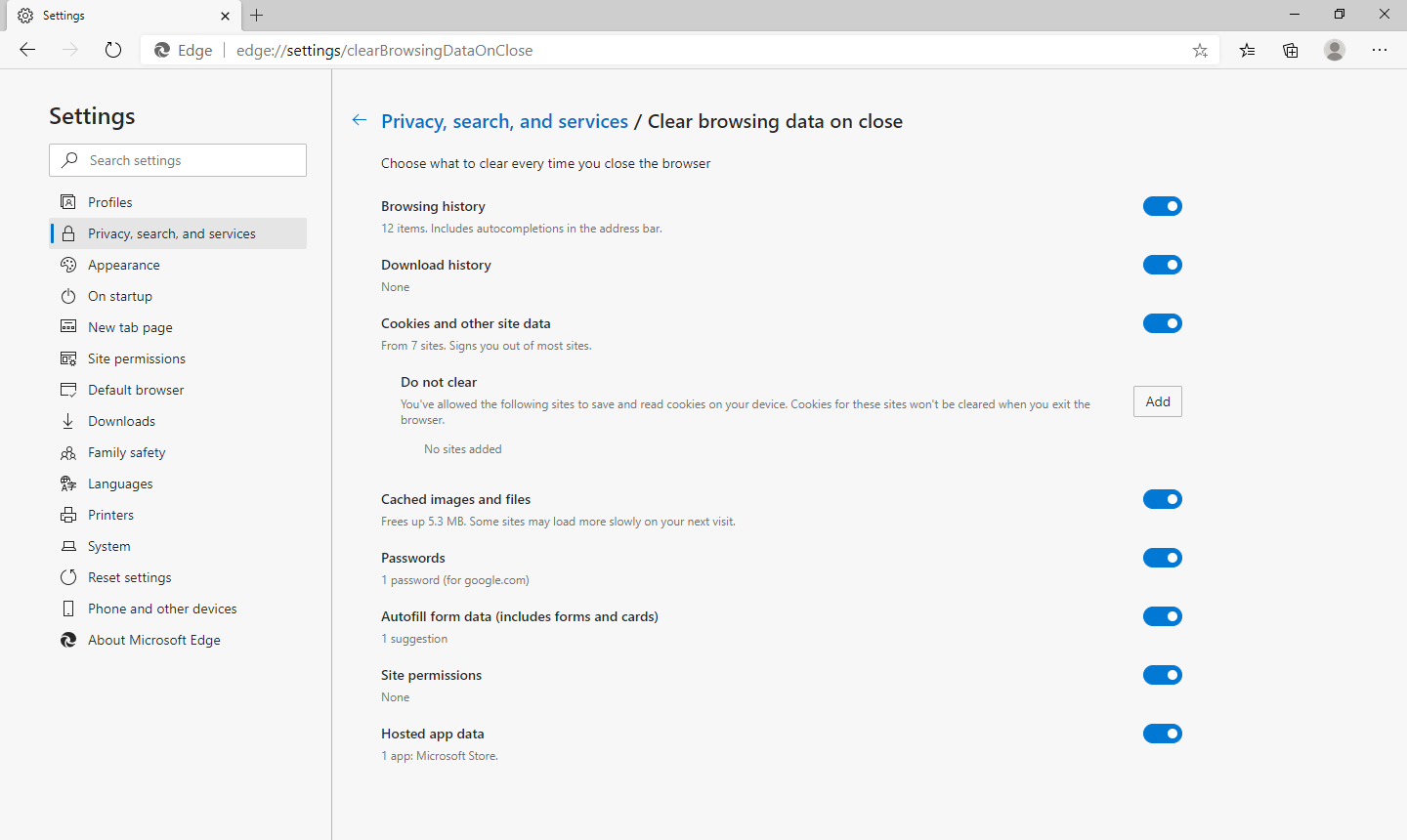Click the address bar URL
Screen dimensions: 1407x840
pyautogui.click(x=384, y=50)
